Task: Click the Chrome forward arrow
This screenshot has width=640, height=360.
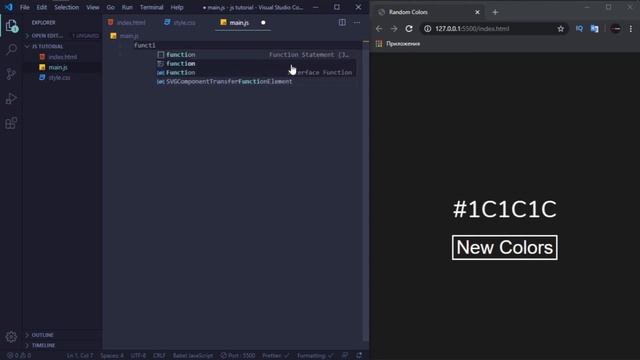Action: (394, 29)
